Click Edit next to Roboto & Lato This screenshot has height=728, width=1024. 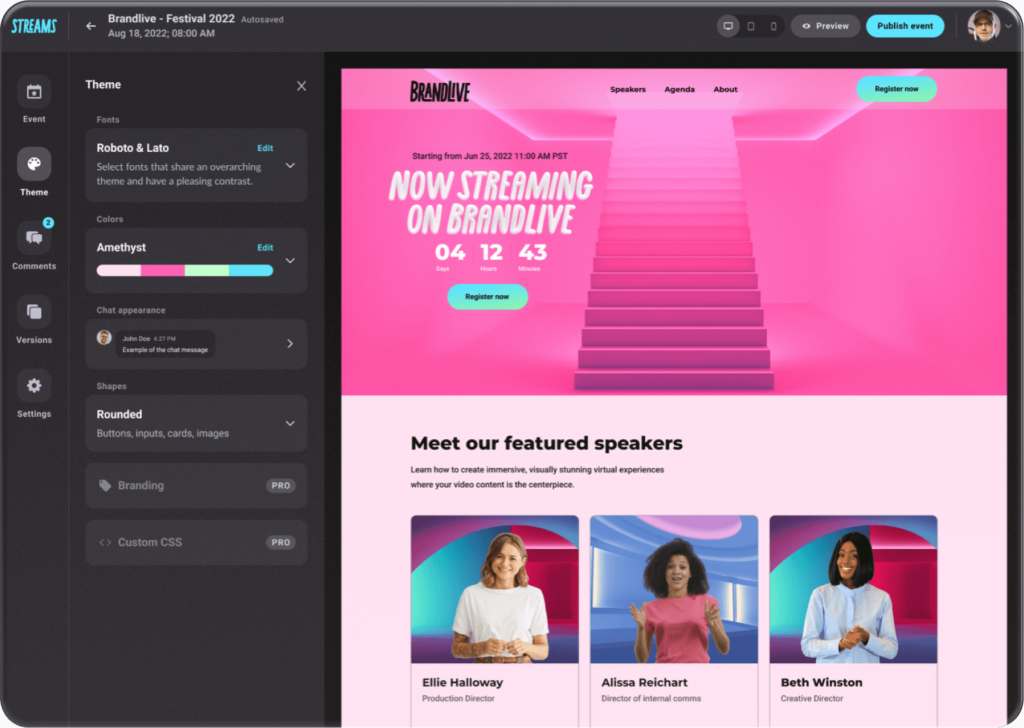click(265, 147)
